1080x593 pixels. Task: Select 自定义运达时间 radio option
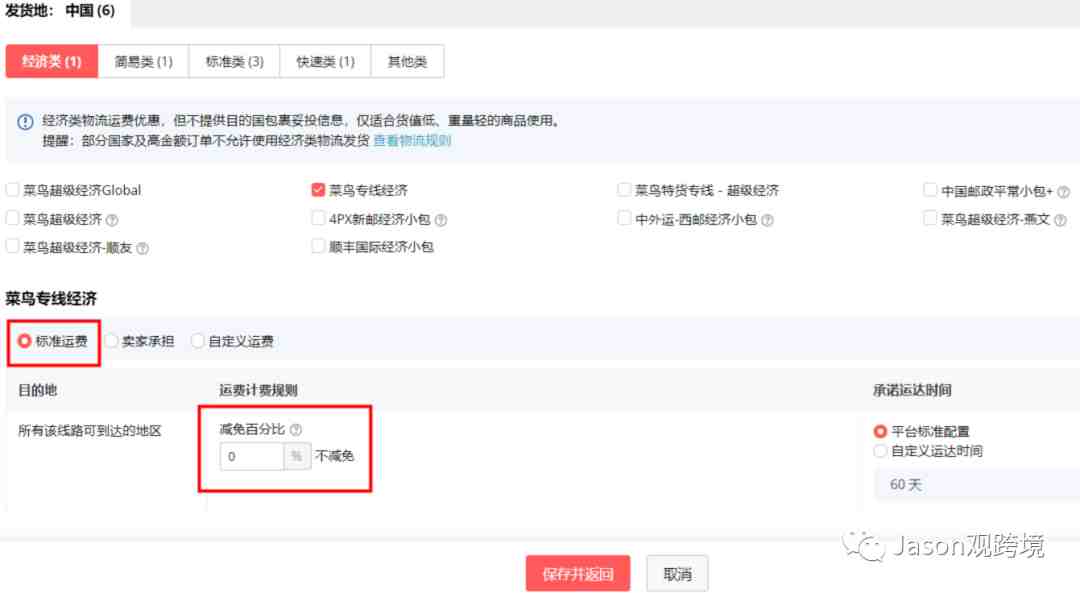tap(880, 451)
